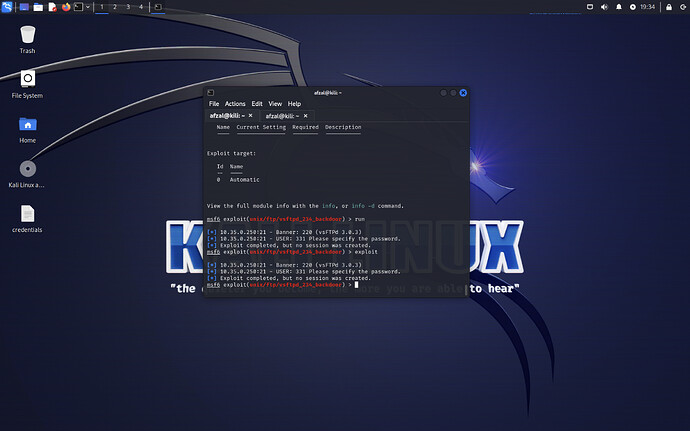Switch to workspace 2
690x431 pixels.
pyautogui.click(x=114, y=7)
